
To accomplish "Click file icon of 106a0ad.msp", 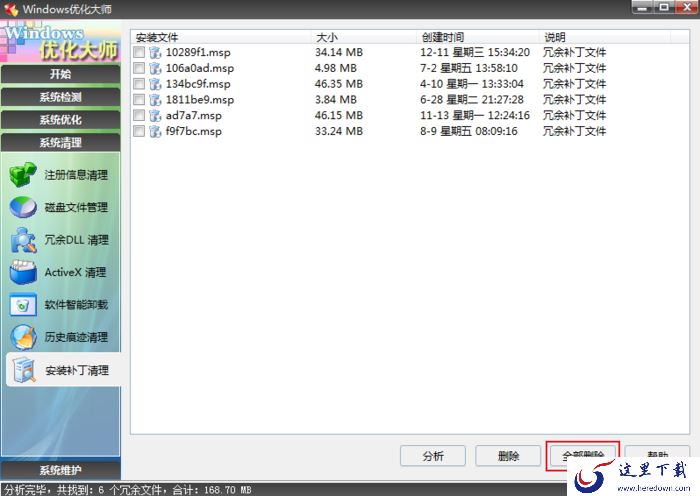I will (x=155, y=68).
